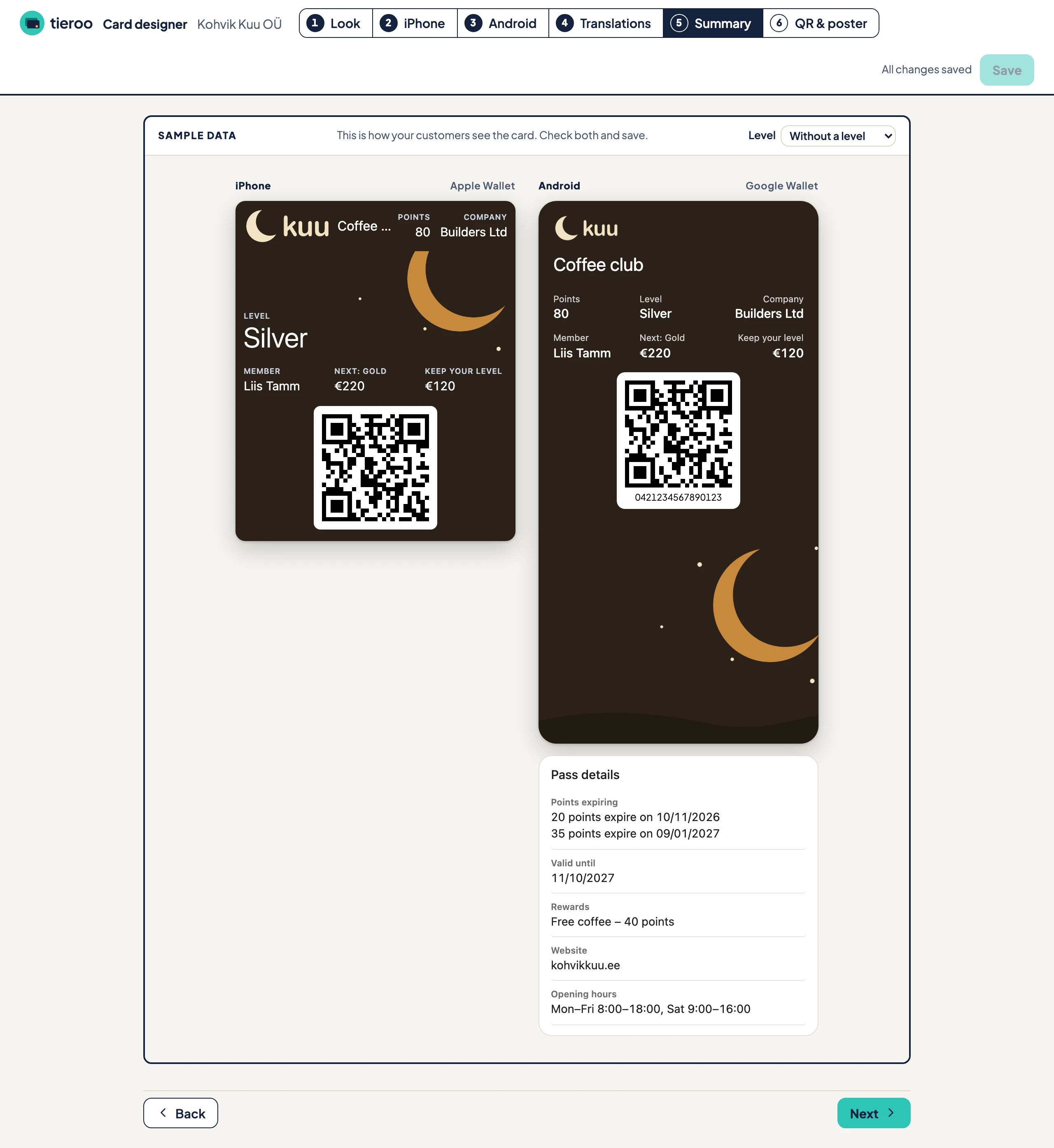
Task: Click 'Google Wallet' label
Action: [x=781, y=186]
